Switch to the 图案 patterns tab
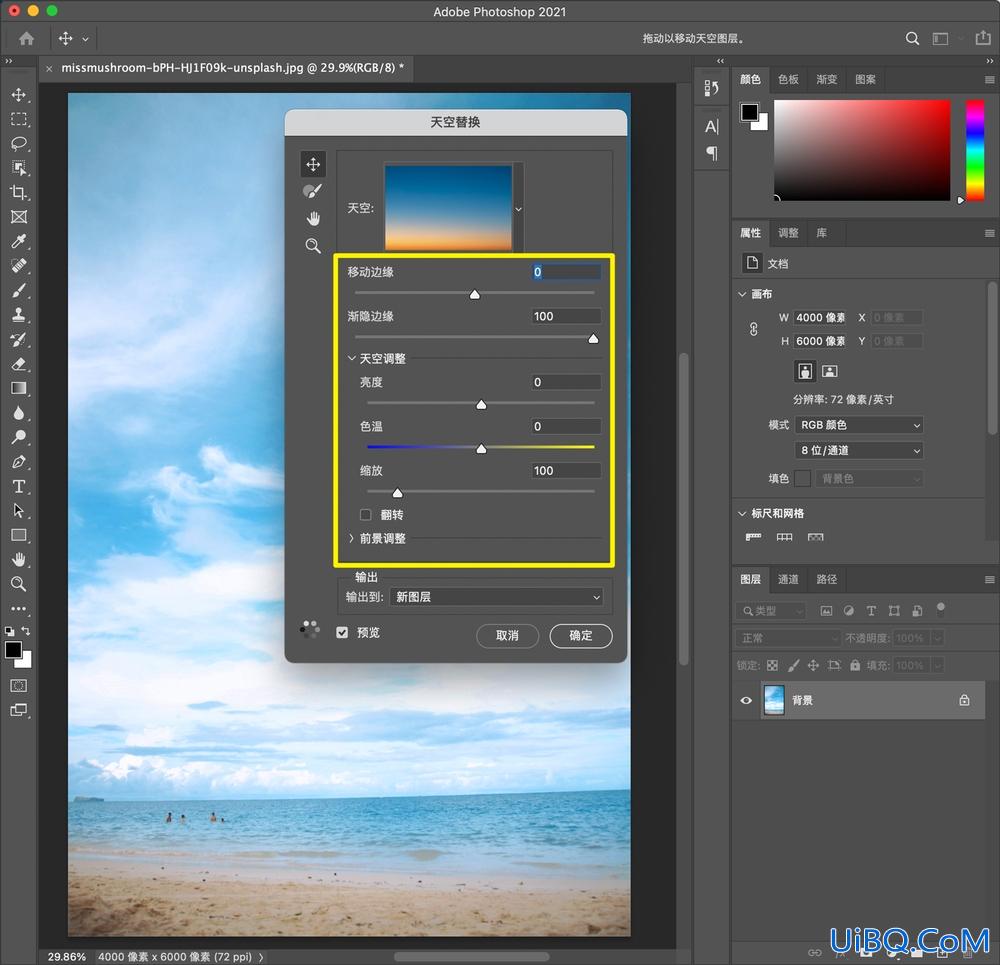1000x965 pixels. point(865,79)
